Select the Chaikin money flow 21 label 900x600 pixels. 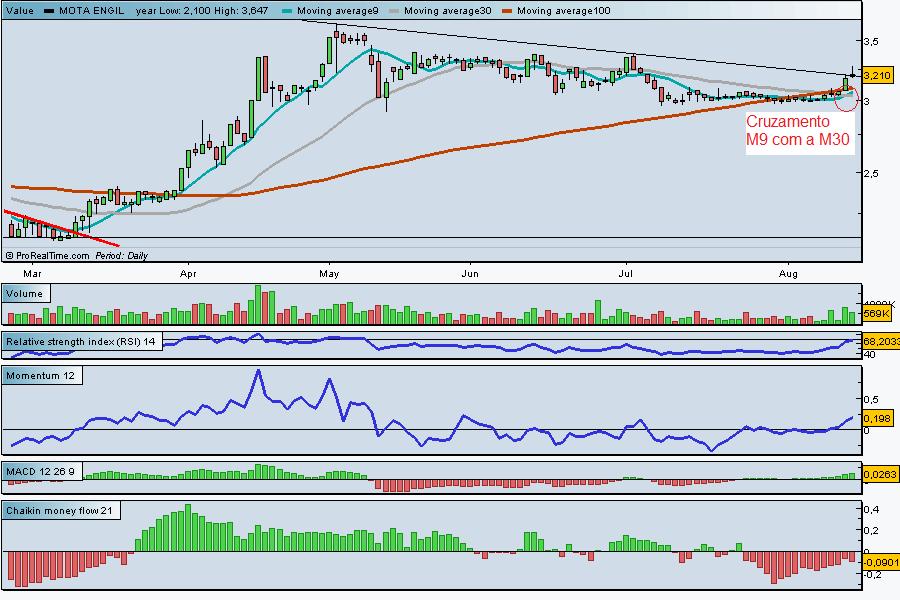coord(60,510)
